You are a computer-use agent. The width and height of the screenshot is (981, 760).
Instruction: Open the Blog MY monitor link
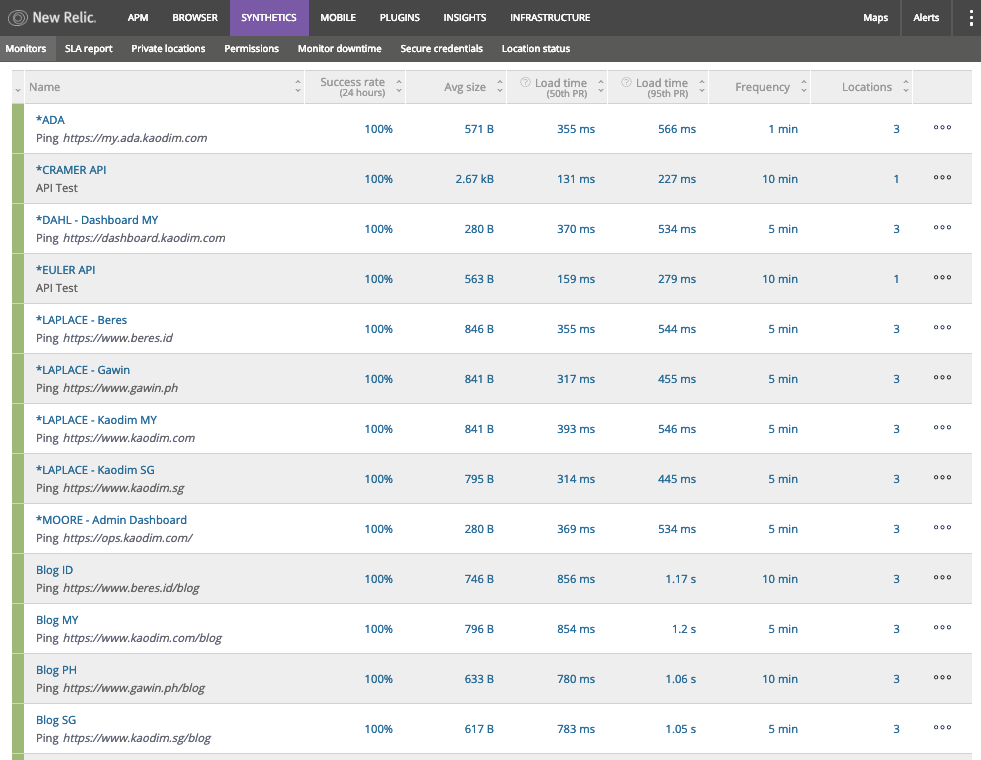coord(57,620)
